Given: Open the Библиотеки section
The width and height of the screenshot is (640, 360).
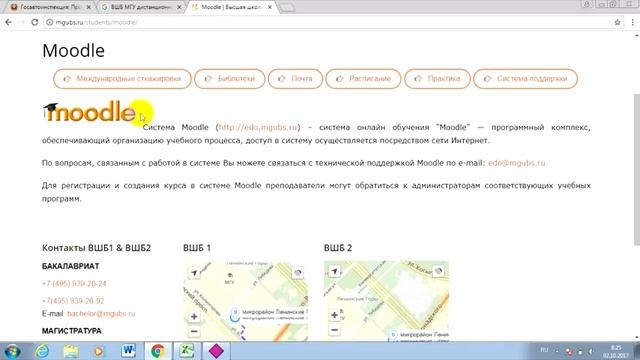Looking at the screenshot, I should [229, 79].
